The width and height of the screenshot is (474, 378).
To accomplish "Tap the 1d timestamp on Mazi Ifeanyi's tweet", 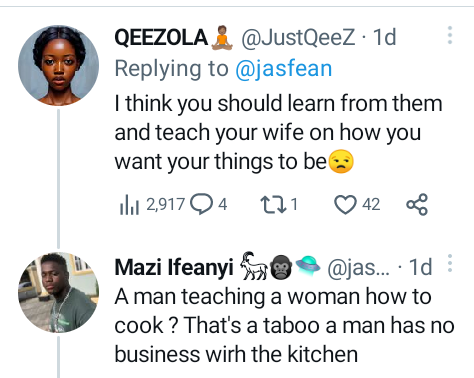I will (420, 267).
